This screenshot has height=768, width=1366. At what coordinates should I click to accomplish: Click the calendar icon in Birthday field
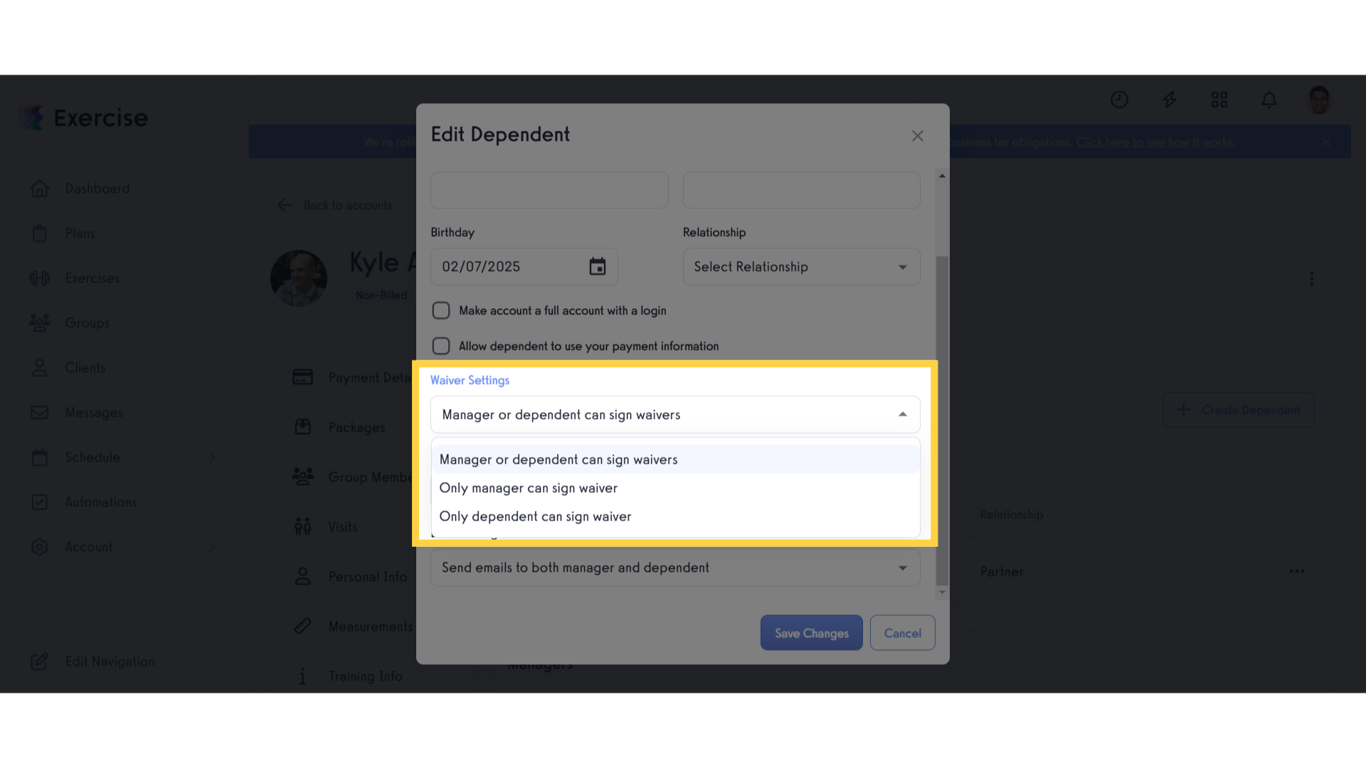point(597,266)
